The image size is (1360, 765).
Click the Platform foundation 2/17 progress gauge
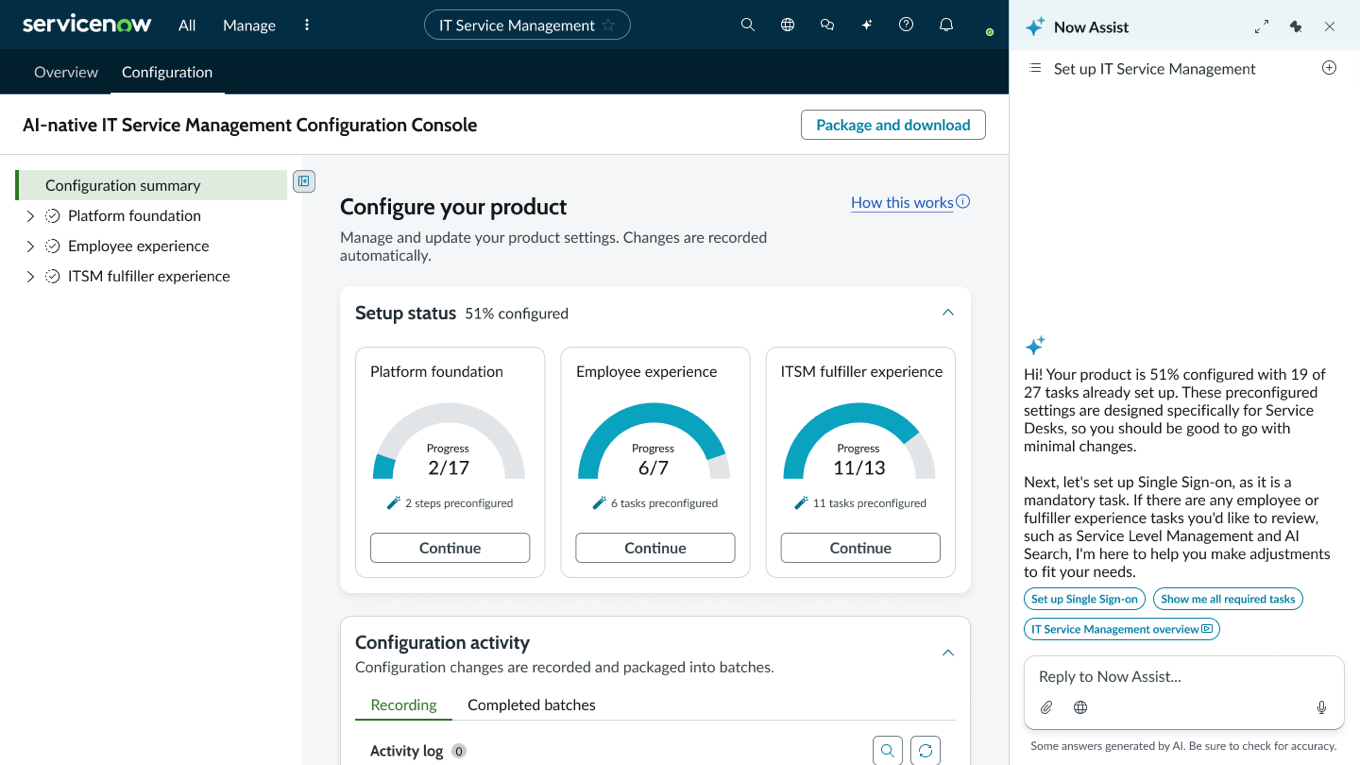449,442
